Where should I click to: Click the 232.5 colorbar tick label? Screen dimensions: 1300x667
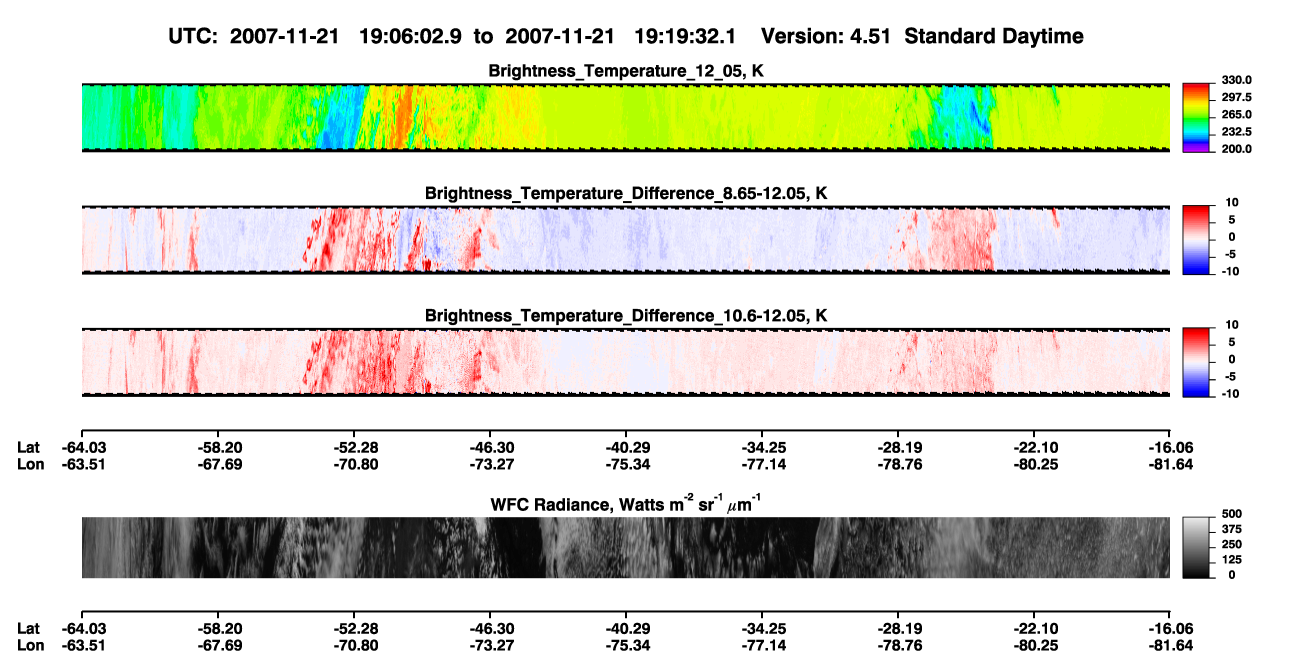(x=1236, y=131)
